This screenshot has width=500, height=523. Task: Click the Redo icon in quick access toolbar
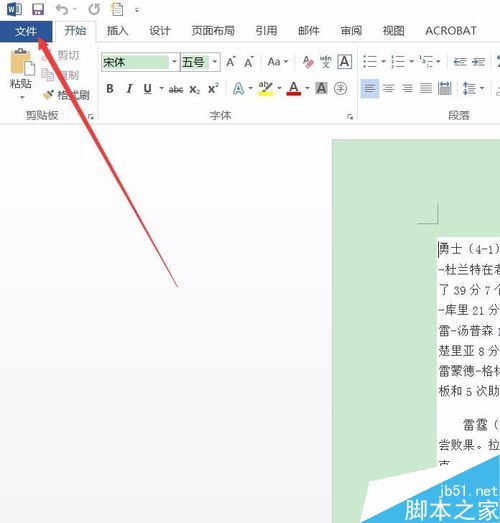pos(94,9)
